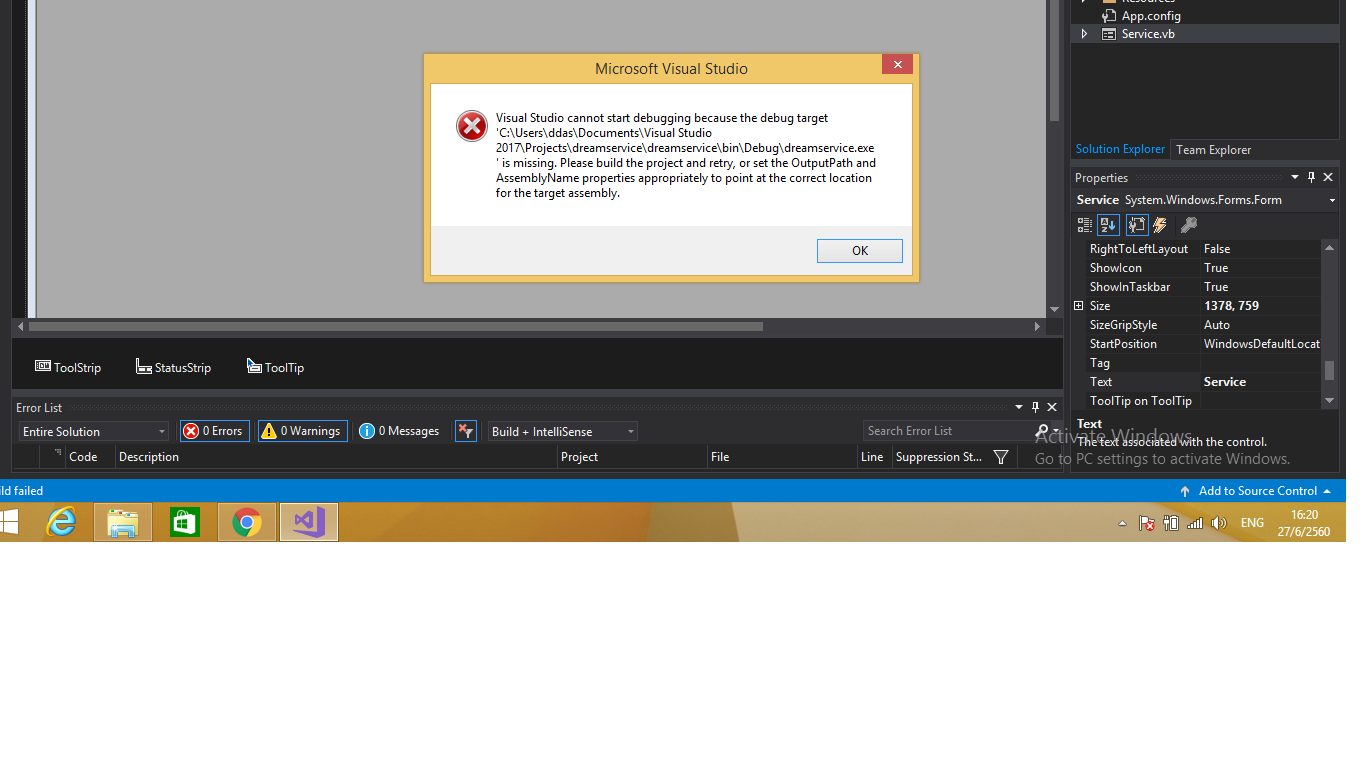Select the Tag property row
Viewport: 1366px width, 768px height.
[1204, 363]
